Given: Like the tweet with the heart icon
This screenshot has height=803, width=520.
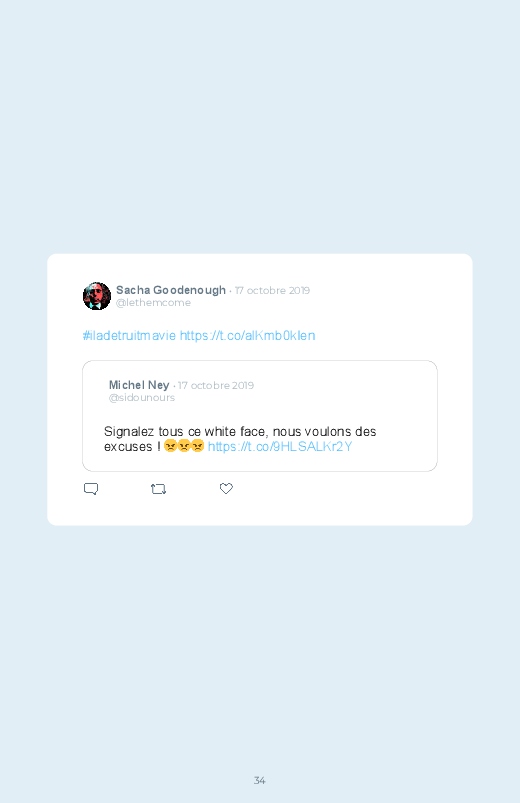Looking at the screenshot, I should (x=226, y=489).
